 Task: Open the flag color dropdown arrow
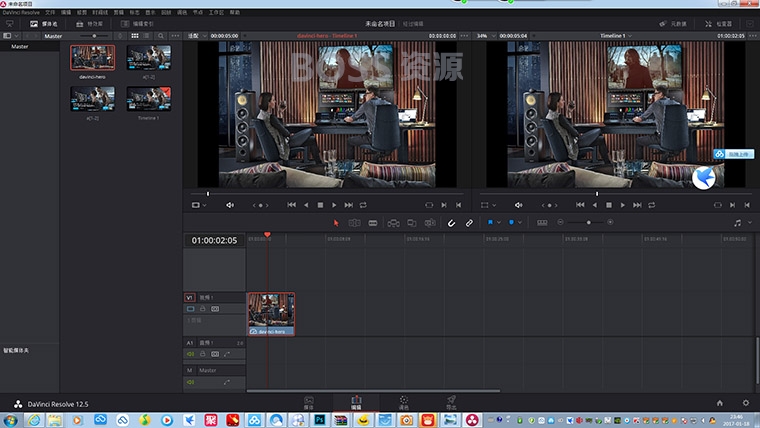coord(499,222)
